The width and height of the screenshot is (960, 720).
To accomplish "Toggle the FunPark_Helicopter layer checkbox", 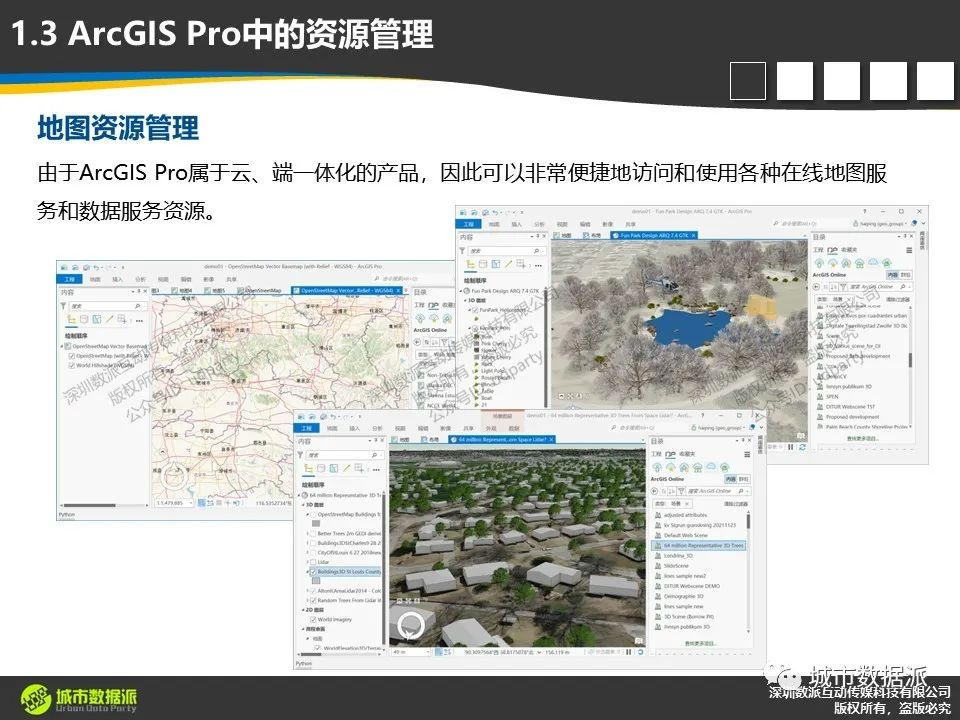I will [475, 310].
